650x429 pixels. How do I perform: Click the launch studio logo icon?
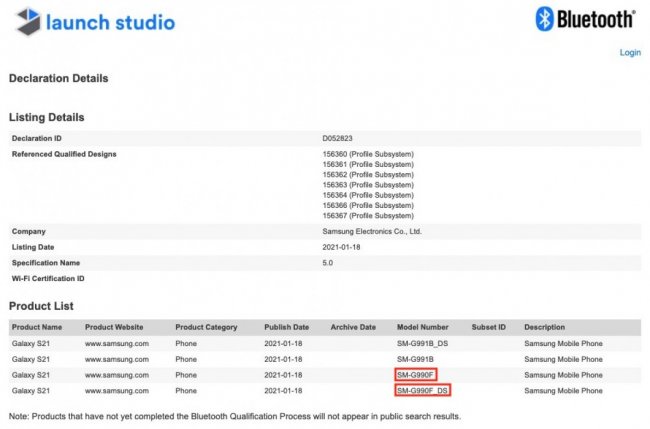click(x=27, y=21)
